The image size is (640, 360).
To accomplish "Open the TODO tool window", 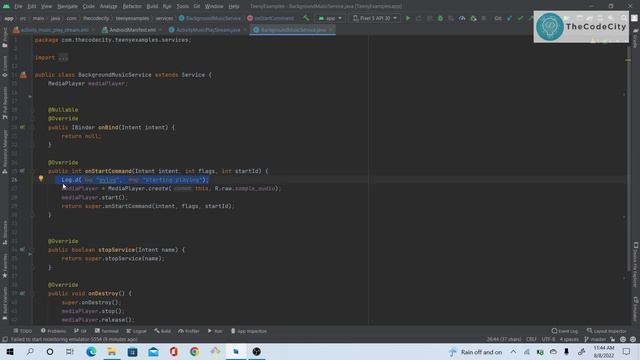I will pyautogui.click(x=22, y=331).
